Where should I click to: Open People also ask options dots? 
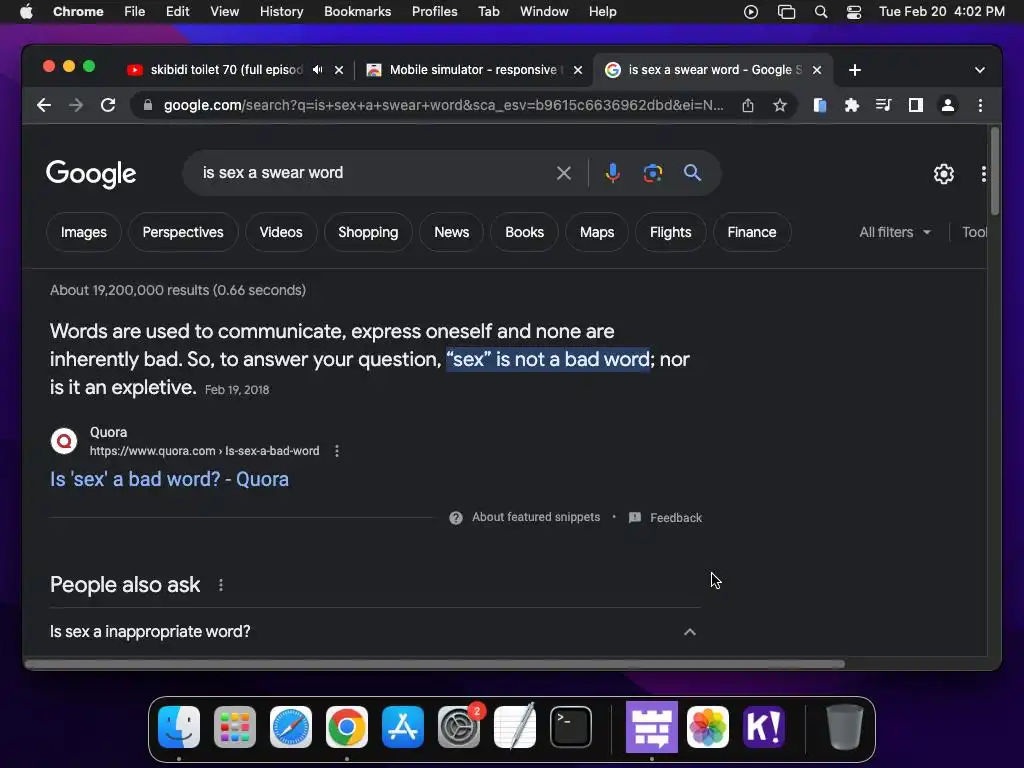[x=221, y=585]
